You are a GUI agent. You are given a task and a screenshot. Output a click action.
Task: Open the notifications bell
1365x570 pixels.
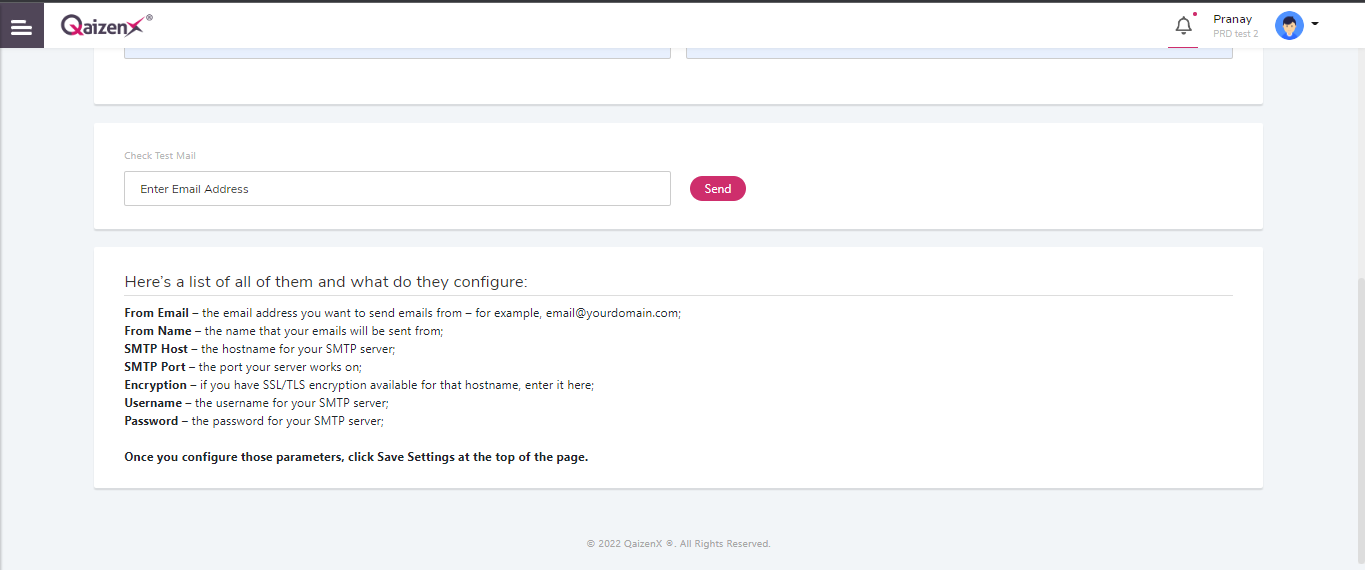1183,26
